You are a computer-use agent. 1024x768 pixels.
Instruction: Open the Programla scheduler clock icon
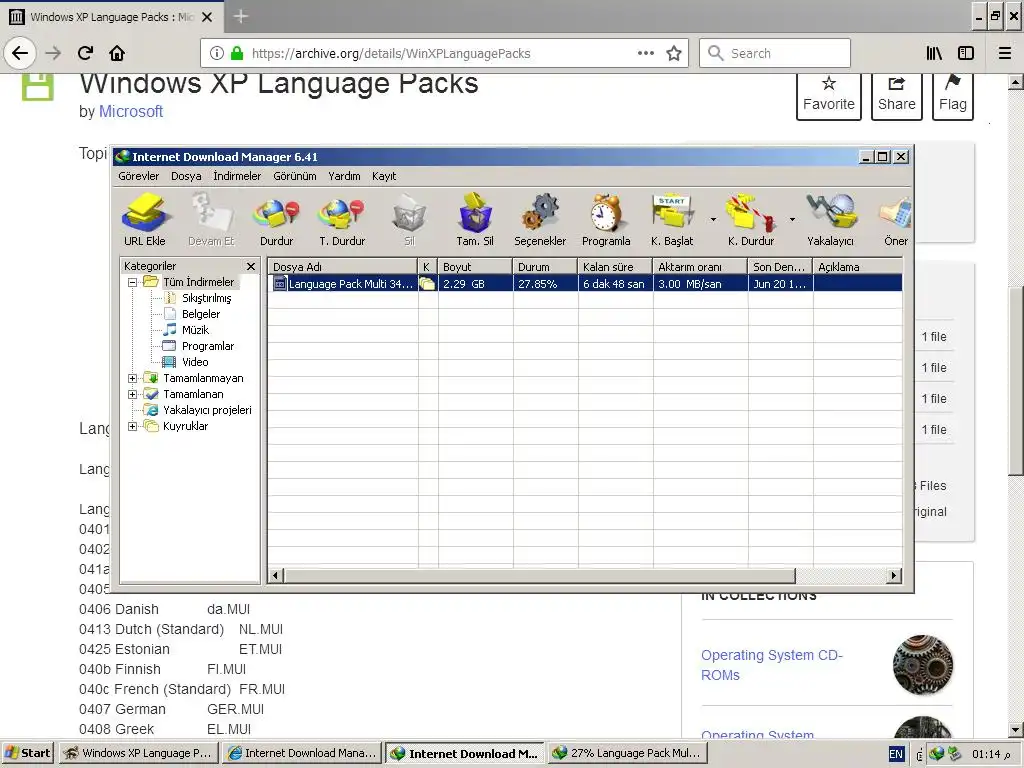pos(606,220)
